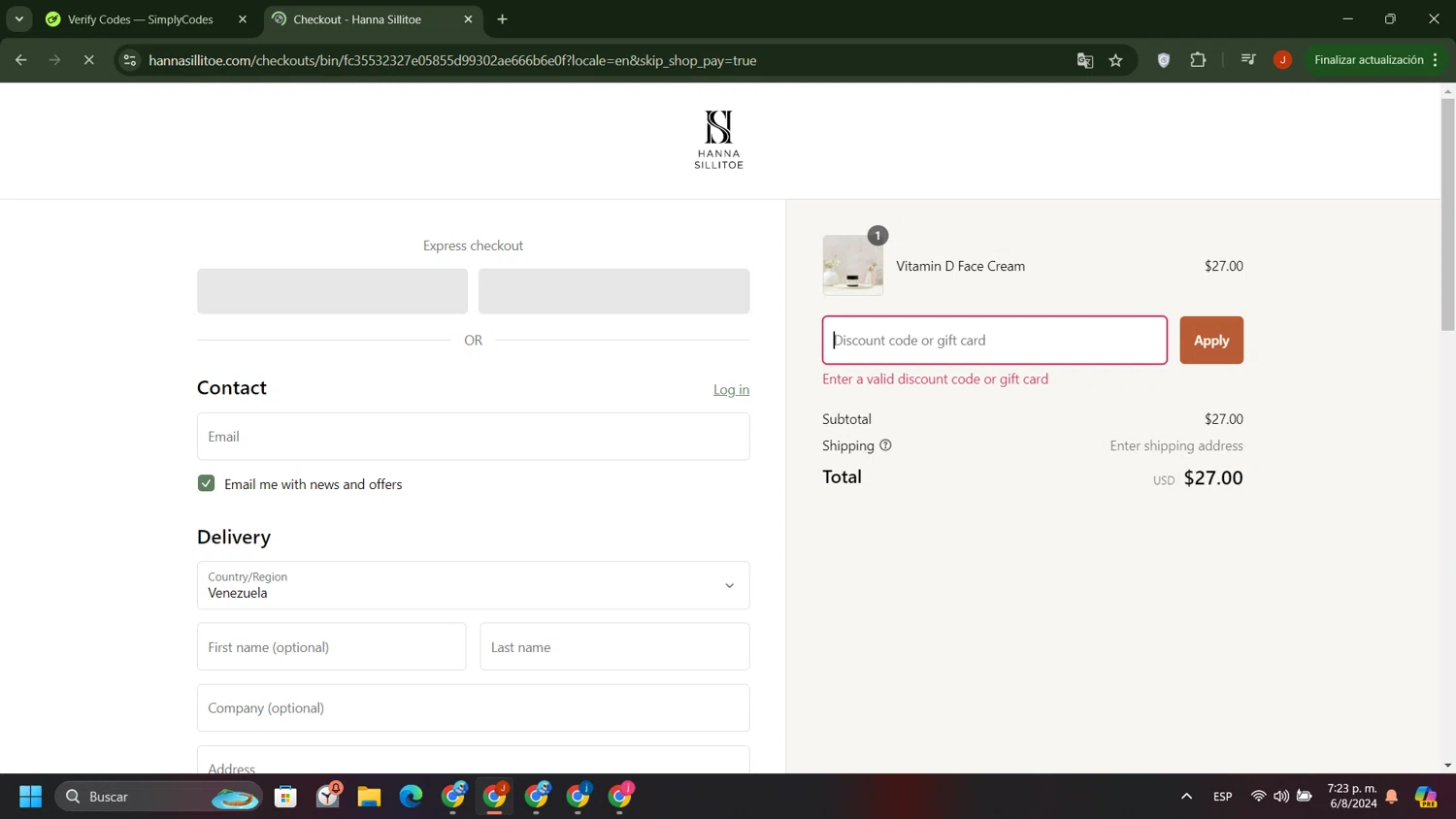Click the ESP language indicator

[1223, 797]
